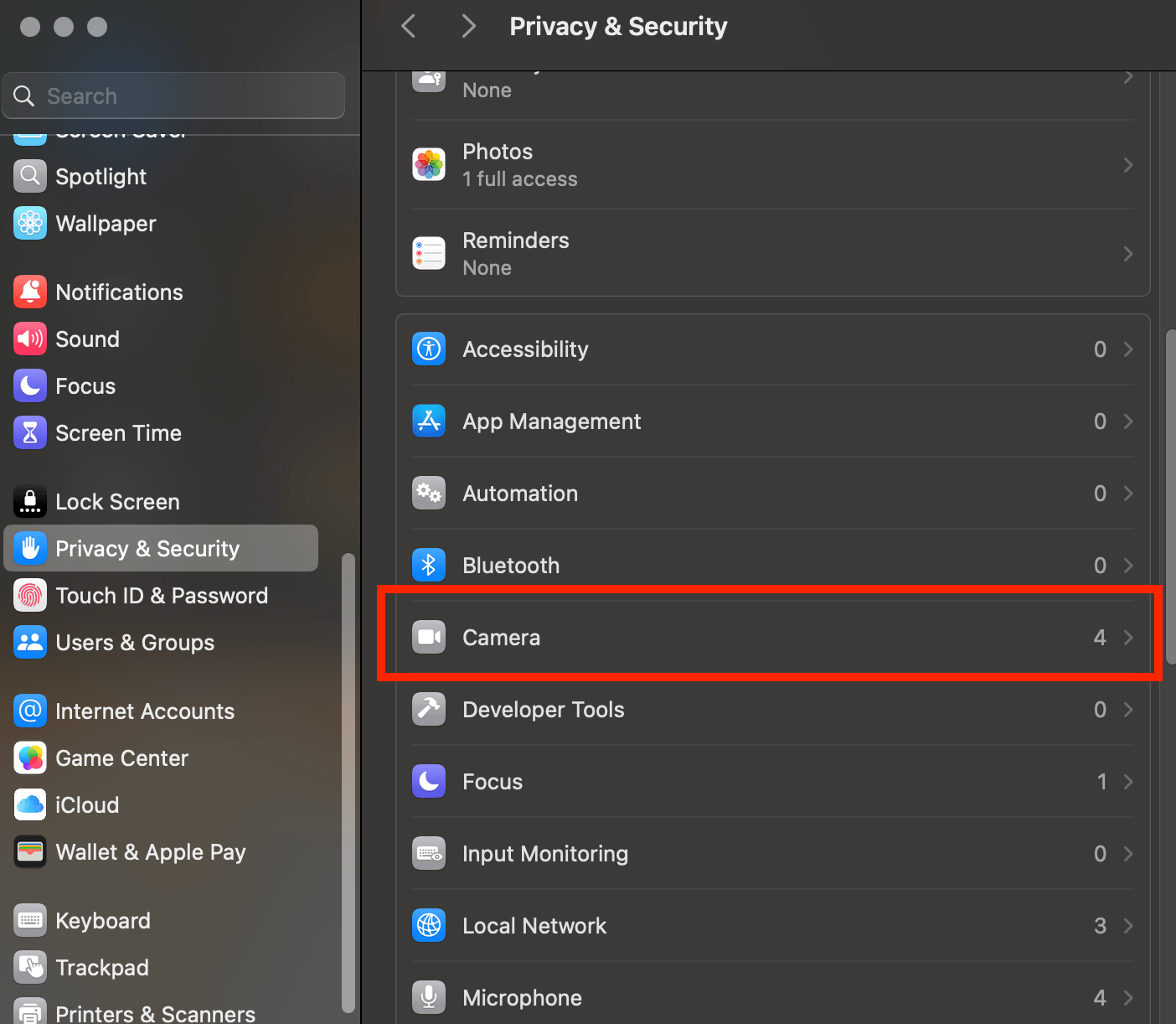
Task: Expand the Automation row chevron
Action: coord(1128,494)
